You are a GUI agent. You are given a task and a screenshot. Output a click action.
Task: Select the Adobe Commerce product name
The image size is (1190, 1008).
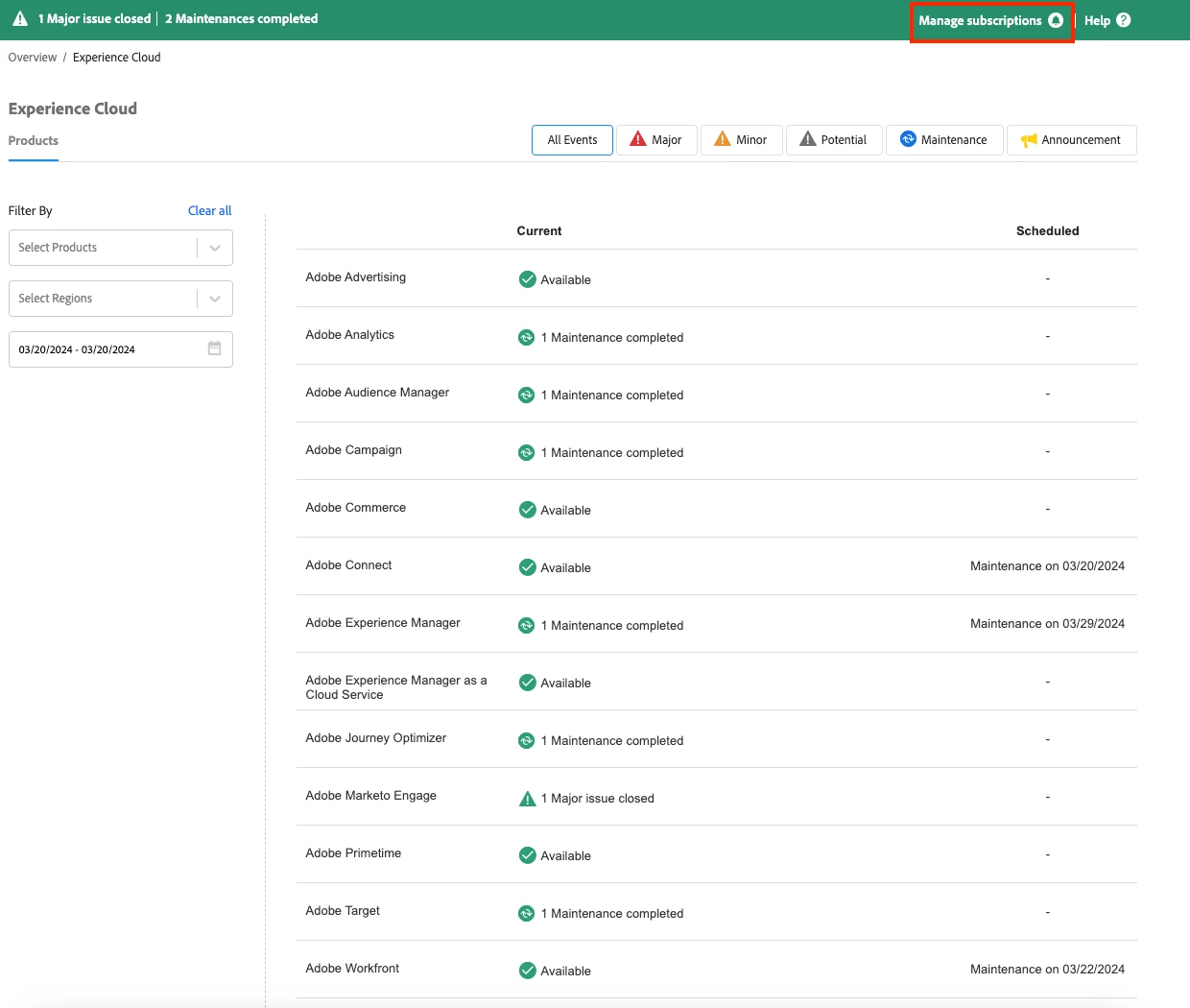(x=356, y=508)
